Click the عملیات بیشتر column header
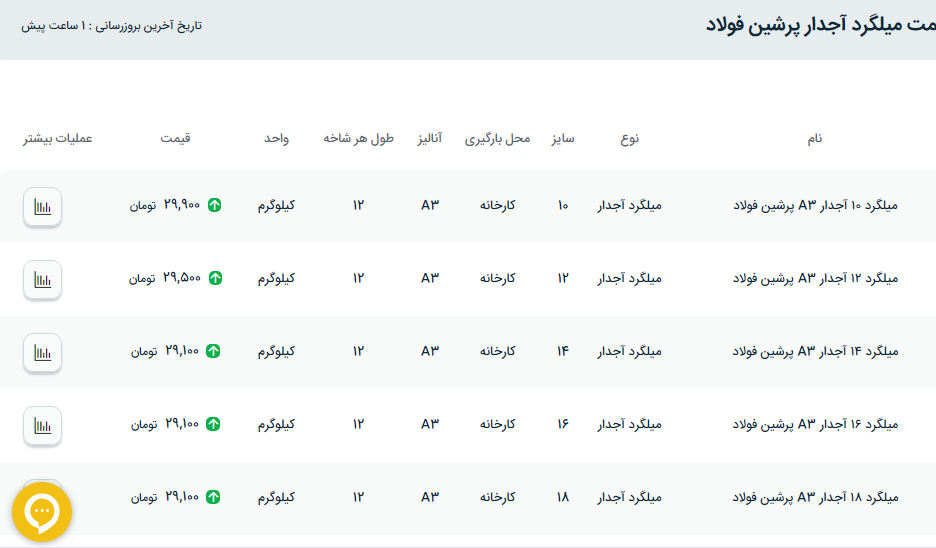 [x=58, y=139]
